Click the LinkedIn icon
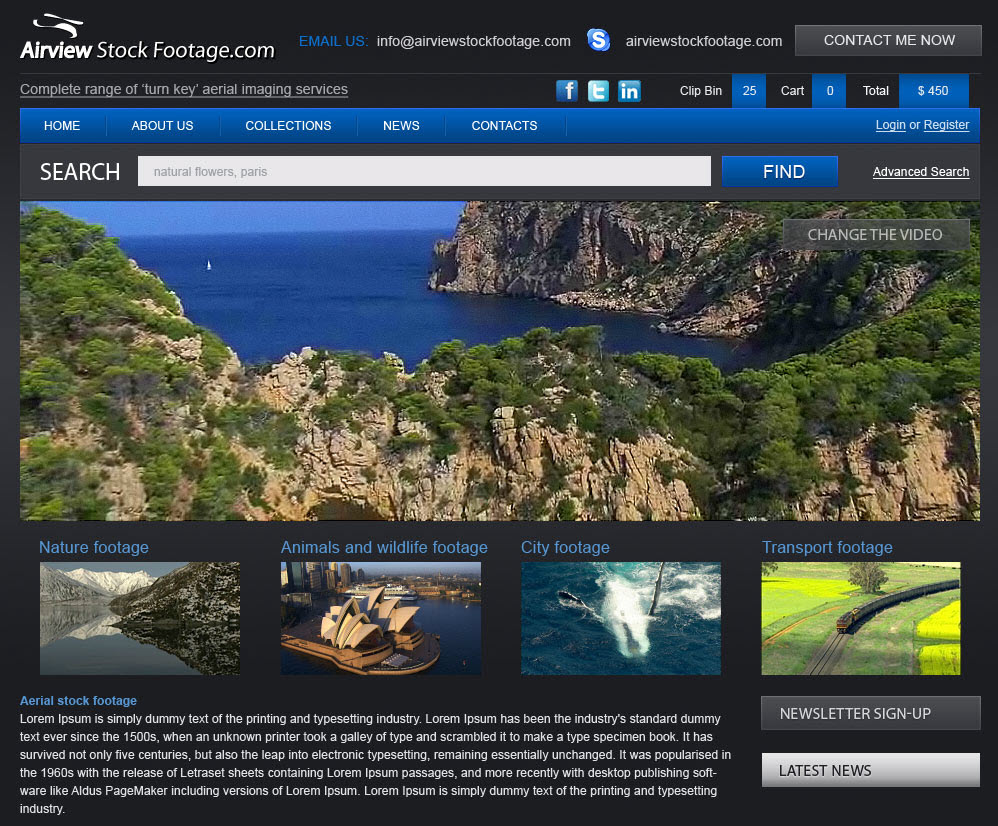This screenshot has width=998, height=826. pyautogui.click(x=629, y=91)
